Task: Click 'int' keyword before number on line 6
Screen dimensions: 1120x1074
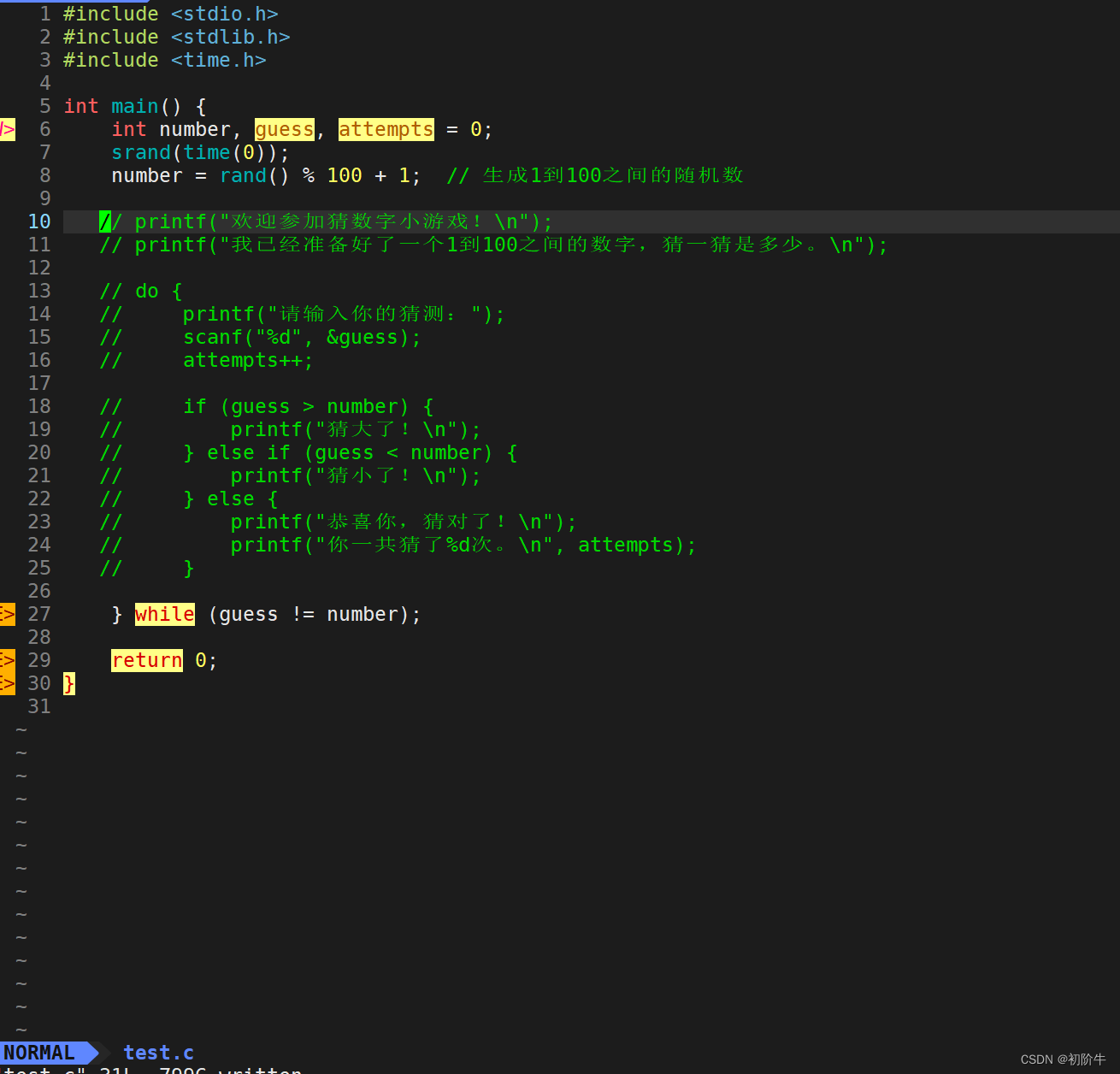Action: 129,130
